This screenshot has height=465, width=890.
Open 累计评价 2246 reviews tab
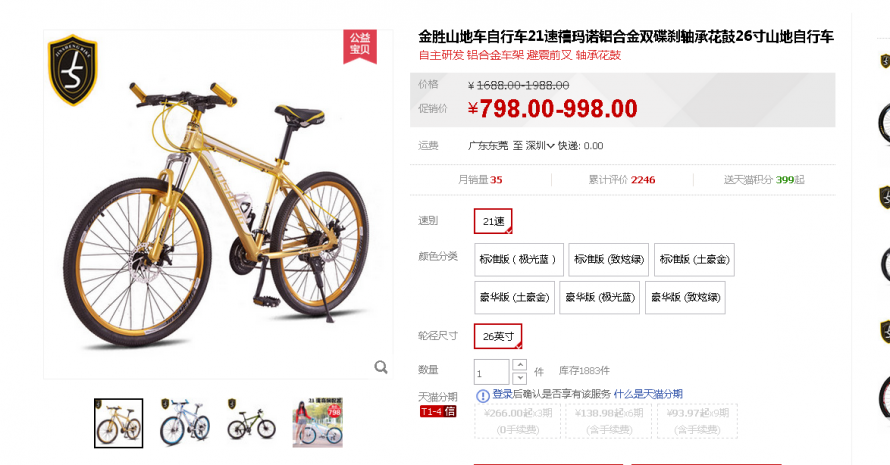(622, 180)
